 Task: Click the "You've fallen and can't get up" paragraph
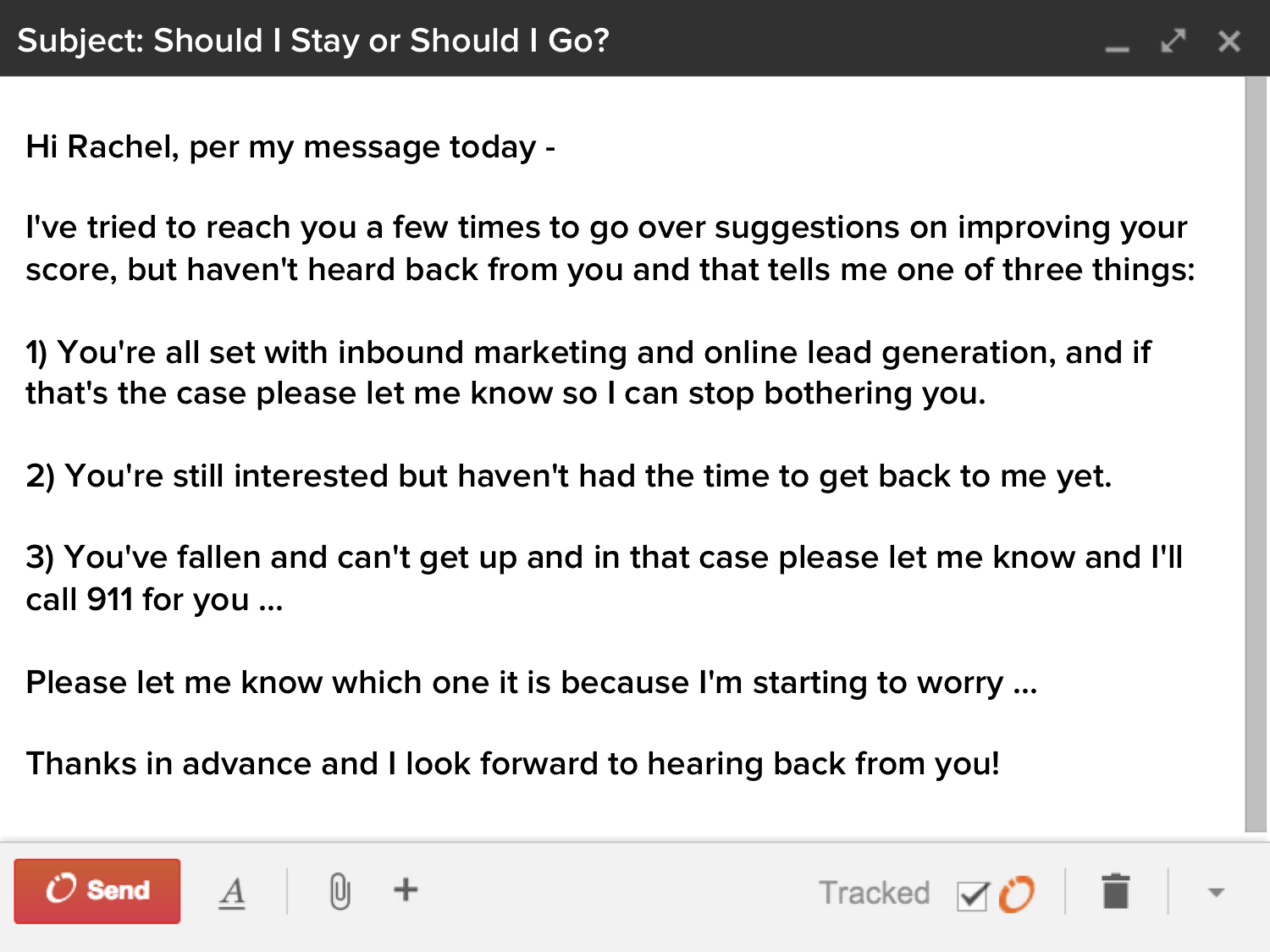[x=603, y=578]
